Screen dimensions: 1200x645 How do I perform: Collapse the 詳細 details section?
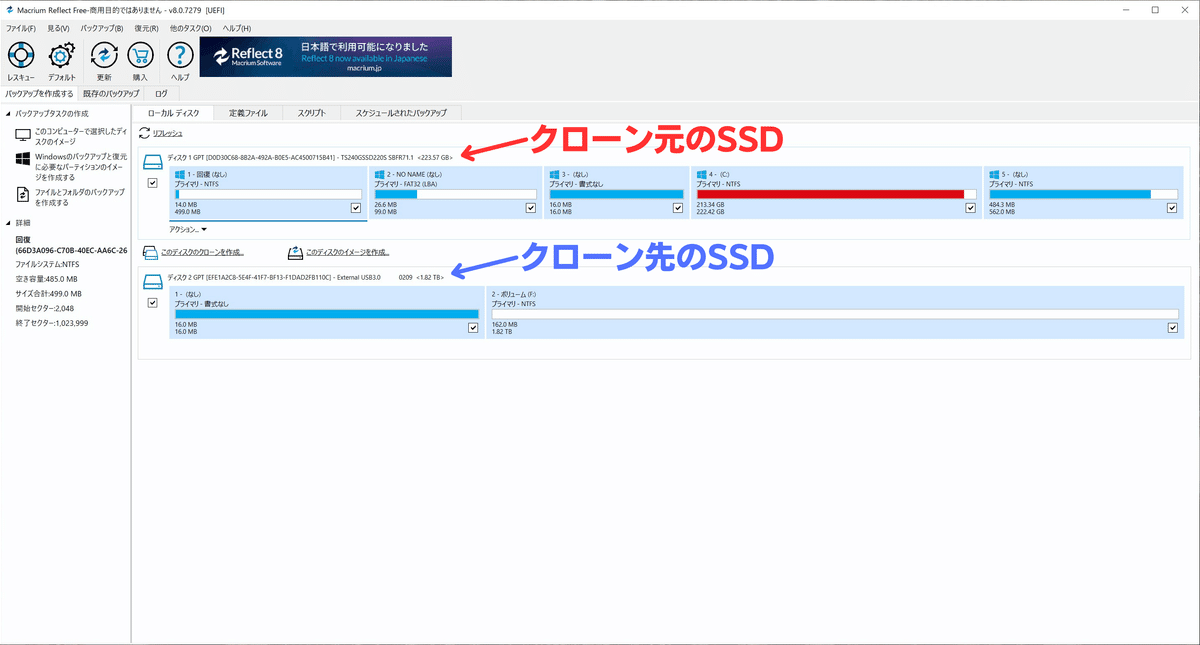coord(8,223)
